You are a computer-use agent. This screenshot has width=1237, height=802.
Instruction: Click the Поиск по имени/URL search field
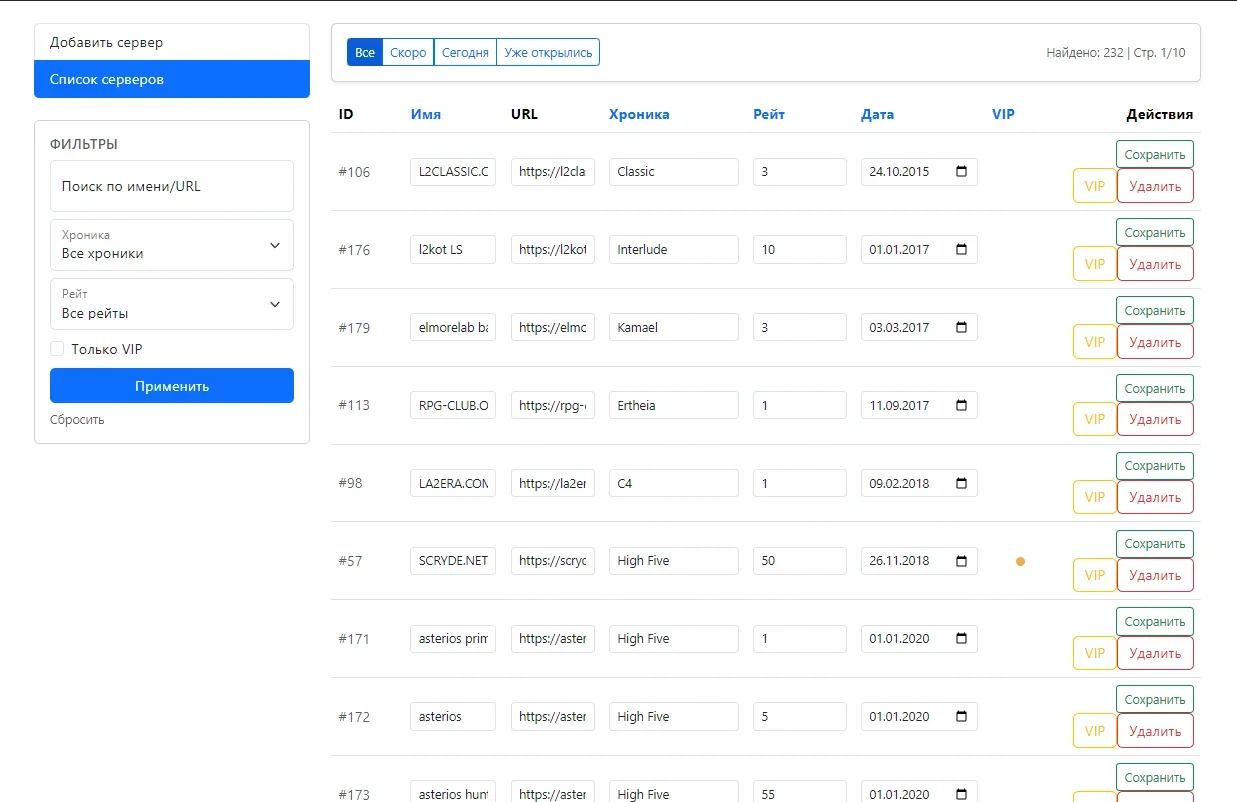pyautogui.click(x=171, y=185)
